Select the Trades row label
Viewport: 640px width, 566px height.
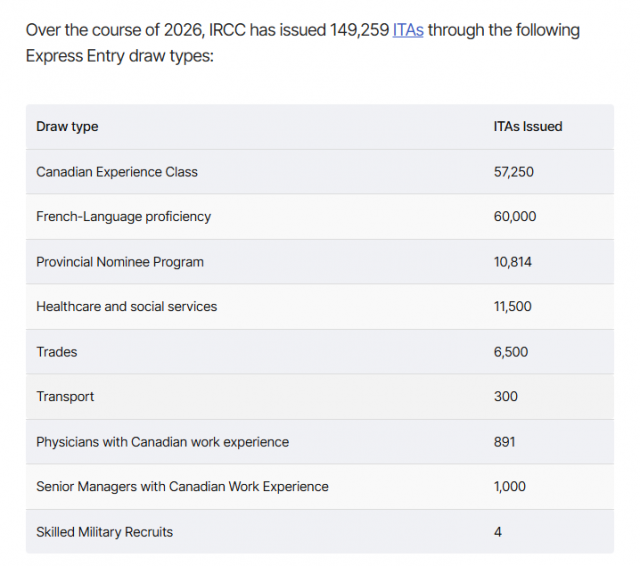click(57, 352)
